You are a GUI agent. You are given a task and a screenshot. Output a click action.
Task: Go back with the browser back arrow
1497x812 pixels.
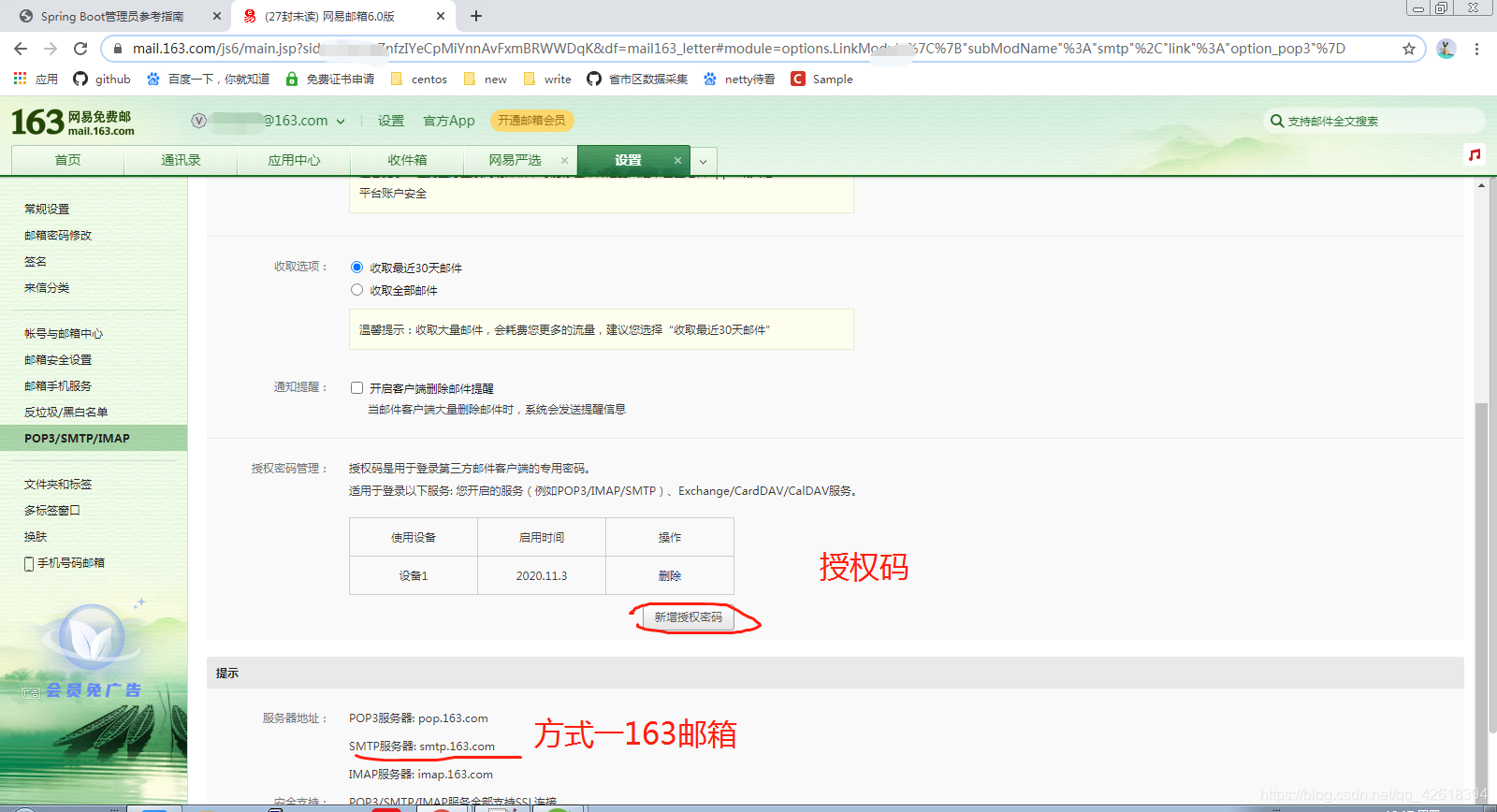click(x=21, y=49)
